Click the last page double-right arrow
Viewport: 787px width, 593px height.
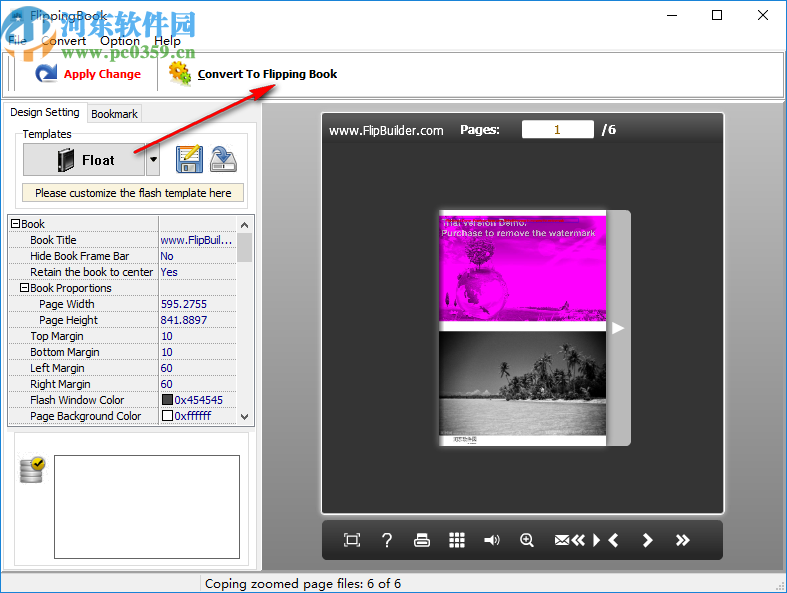(683, 540)
